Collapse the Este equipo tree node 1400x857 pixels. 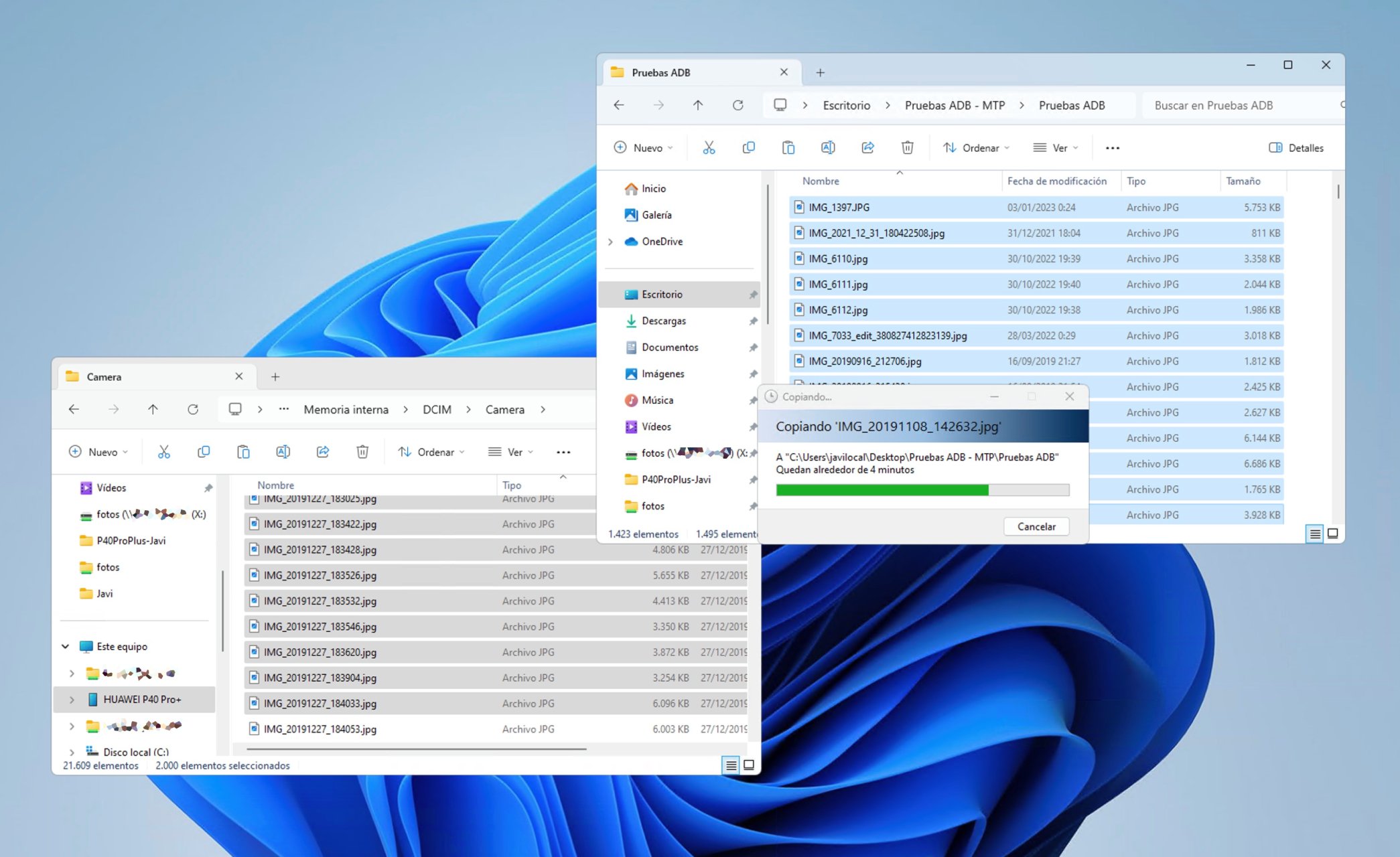click(65, 646)
